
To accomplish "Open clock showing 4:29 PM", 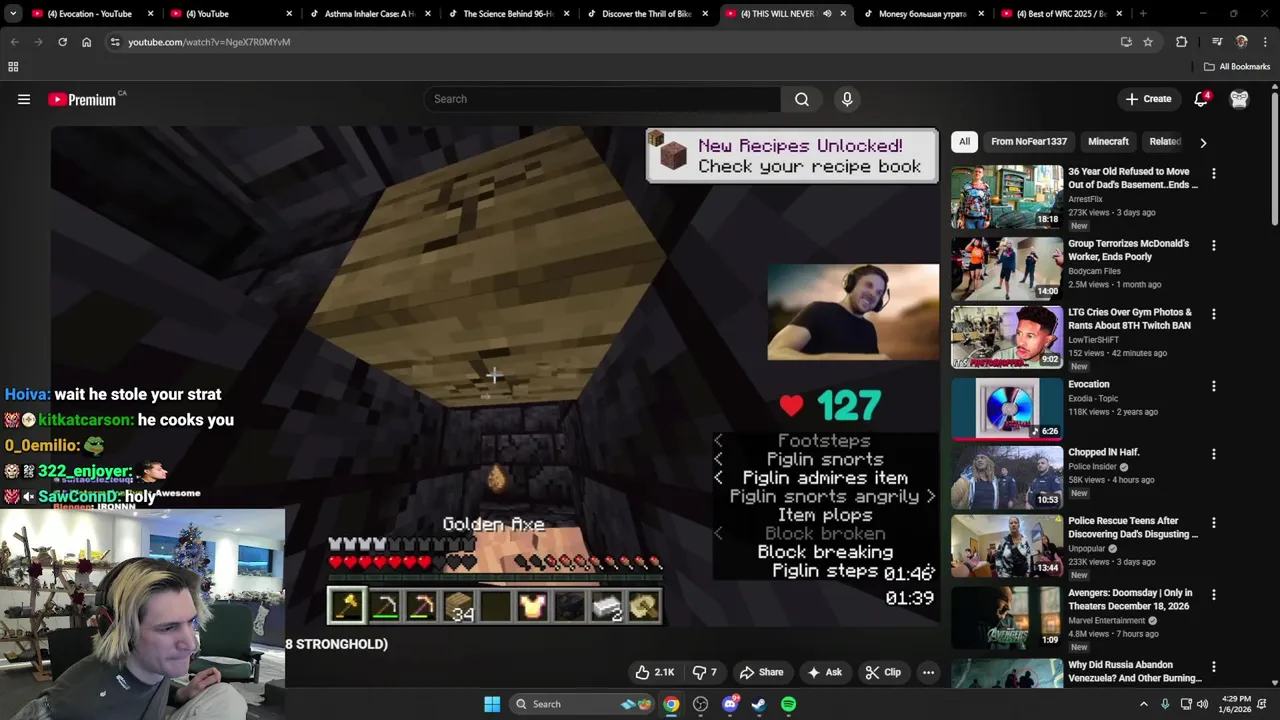I will 1236,704.
